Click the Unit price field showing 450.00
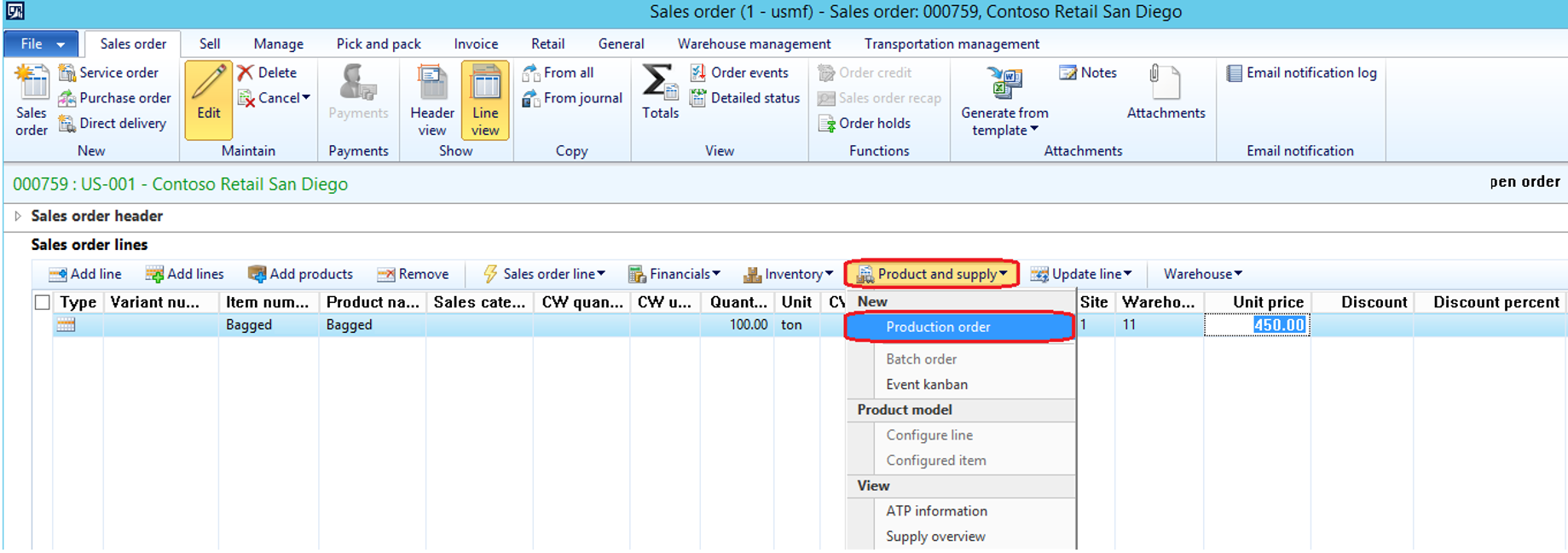 click(x=1257, y=325)
